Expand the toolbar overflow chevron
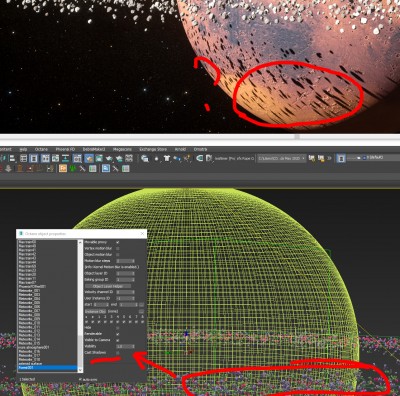This screenshot has height=396, width=400. 329,158
